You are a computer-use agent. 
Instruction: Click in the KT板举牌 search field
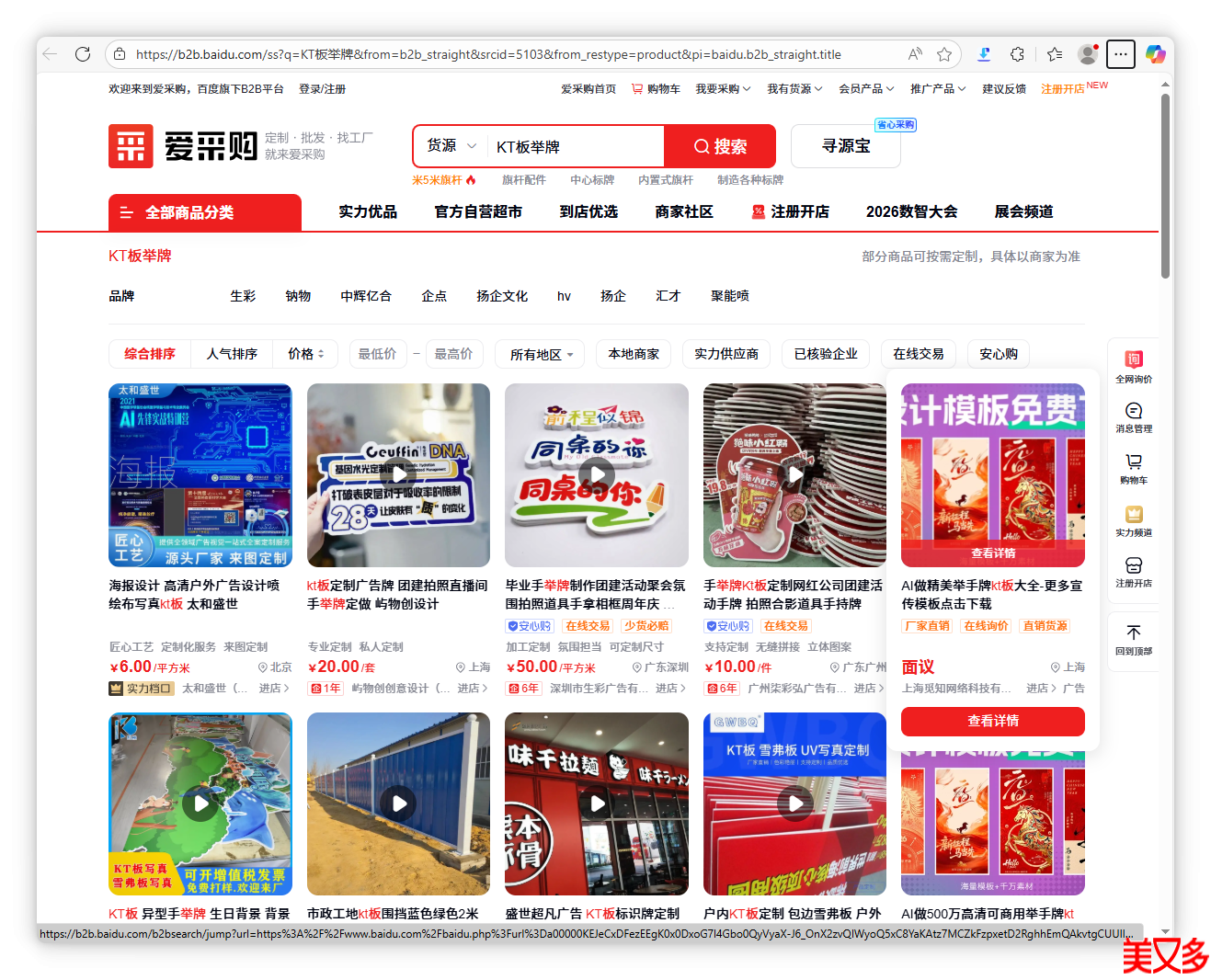(x=576, y=146)
